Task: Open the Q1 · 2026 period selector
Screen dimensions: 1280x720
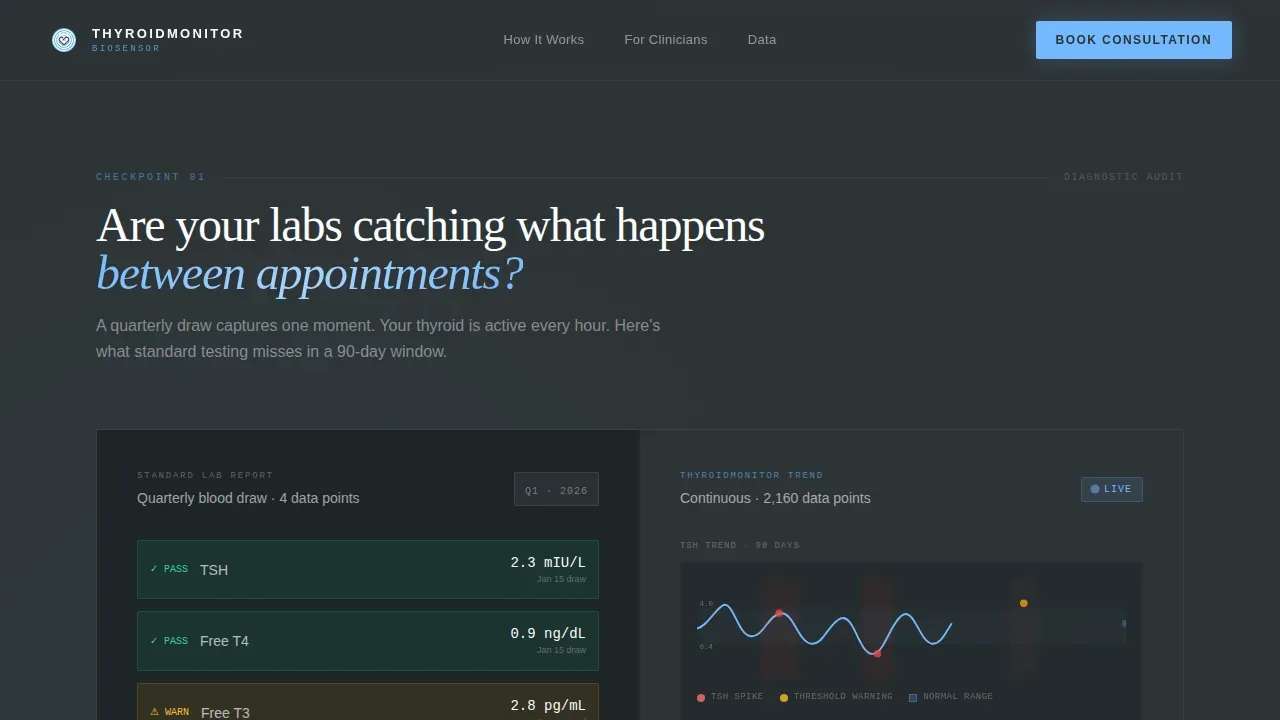Action: pyautogui.click(x=556, y=489)
